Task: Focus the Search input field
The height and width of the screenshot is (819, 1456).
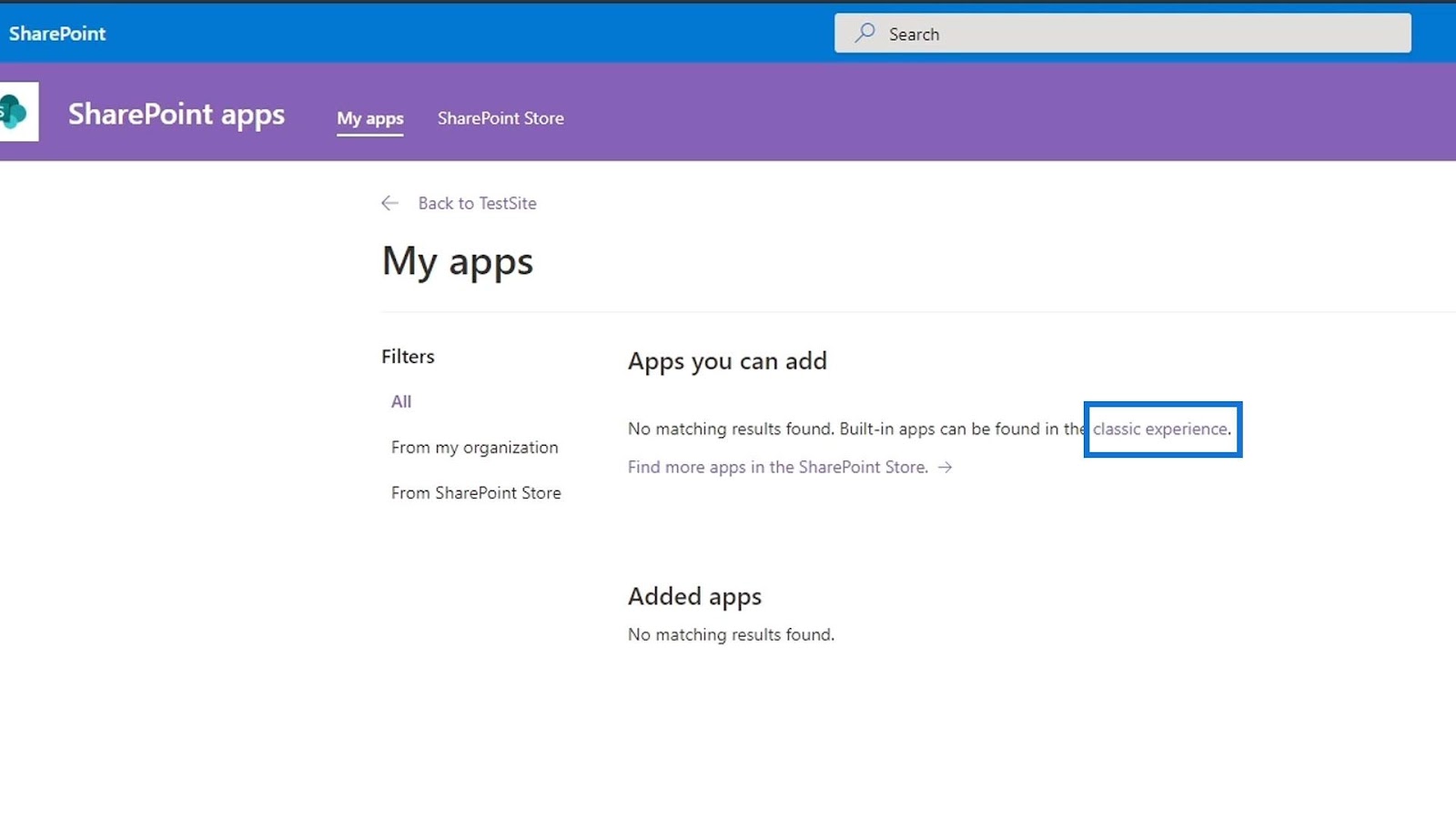Action: [1123, 34]
